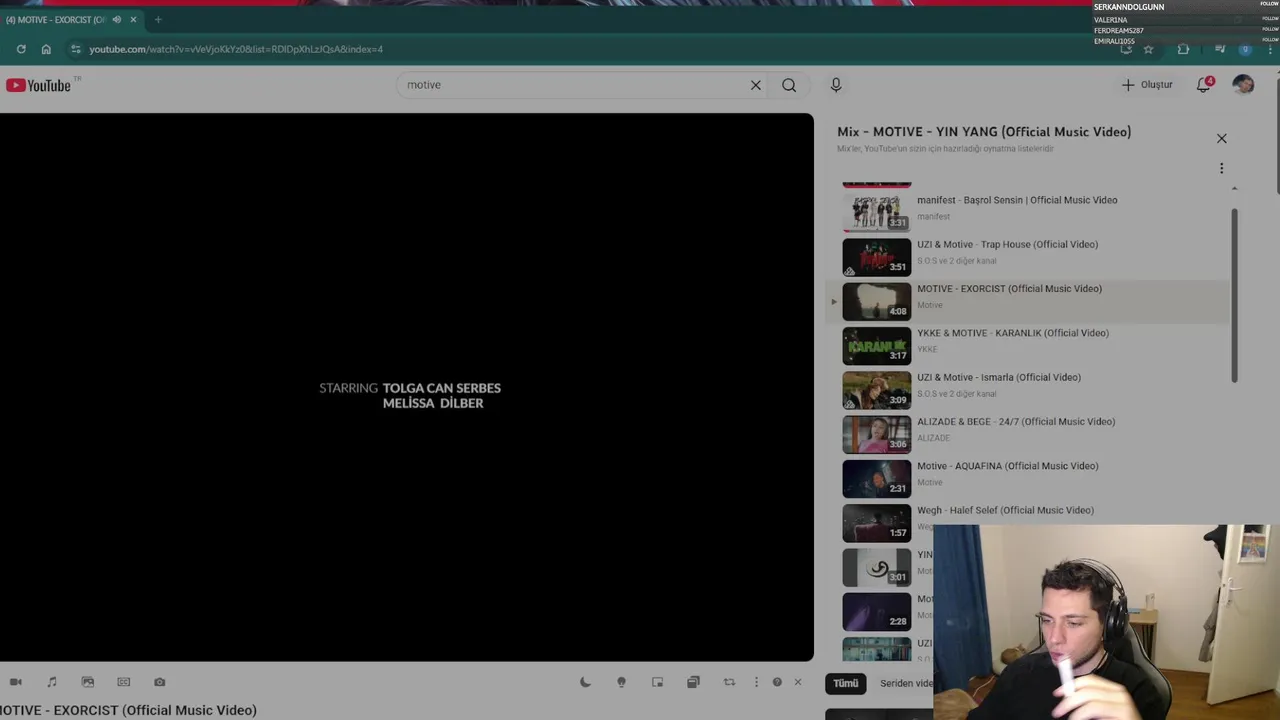Click AQUAFINA thumbnail 2:31
Image resolution: width=1280 pixels, height=720 pixels.
click(877, 478)
